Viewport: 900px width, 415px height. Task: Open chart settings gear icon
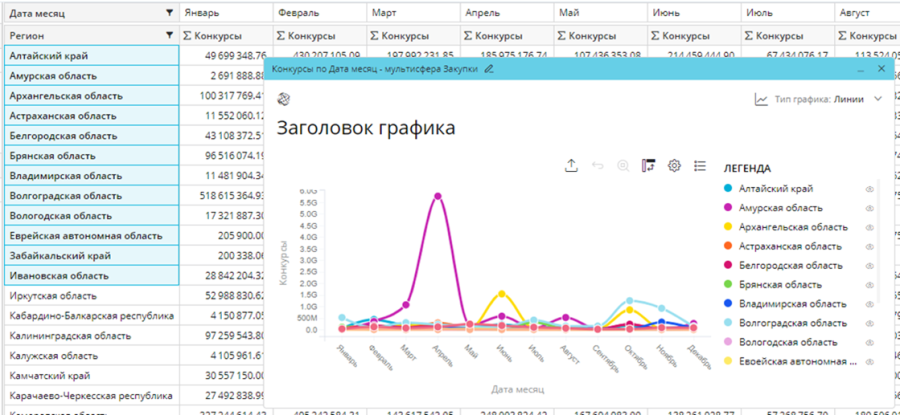[x=675, y=166]
